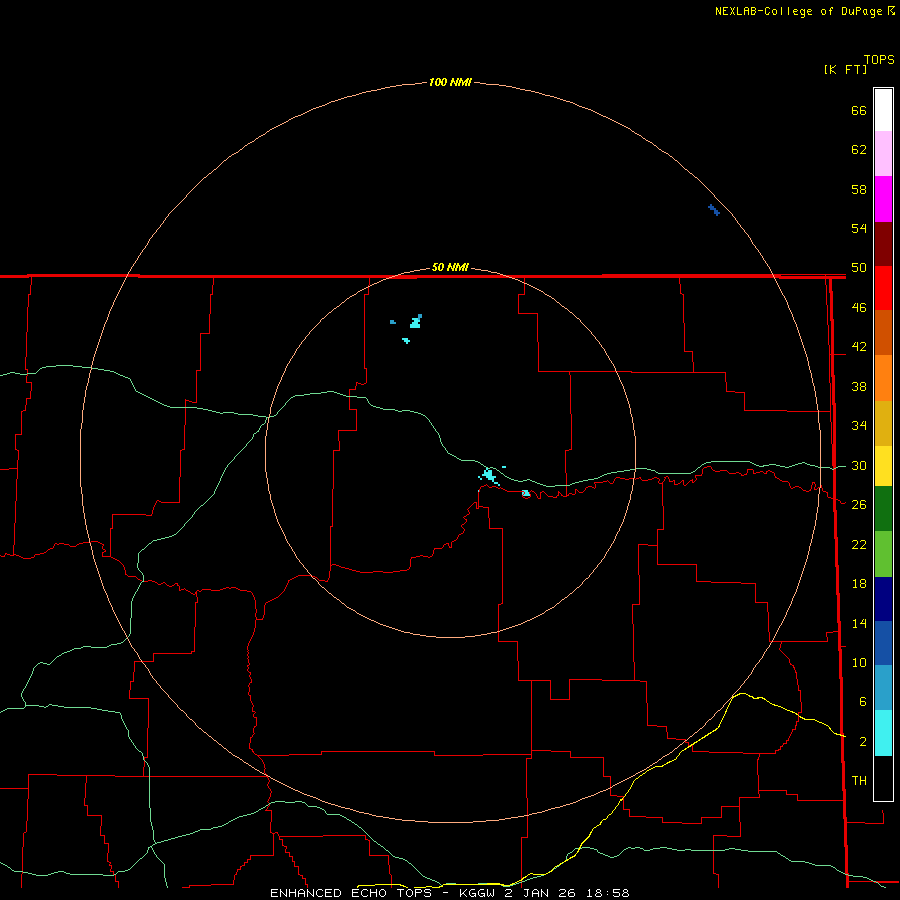Click the 50 scale value
The width and height of the screenshot is (900, 900).
click(859, 268)
